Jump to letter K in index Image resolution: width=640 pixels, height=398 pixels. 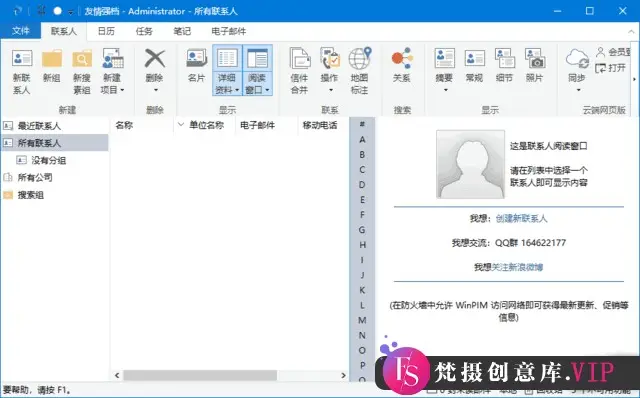click(x=362, y=290)
